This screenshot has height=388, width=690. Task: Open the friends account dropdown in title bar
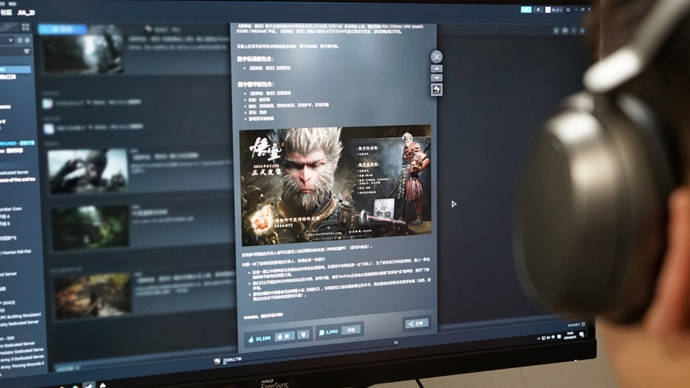pyautogui.click(x=553, y=10)
